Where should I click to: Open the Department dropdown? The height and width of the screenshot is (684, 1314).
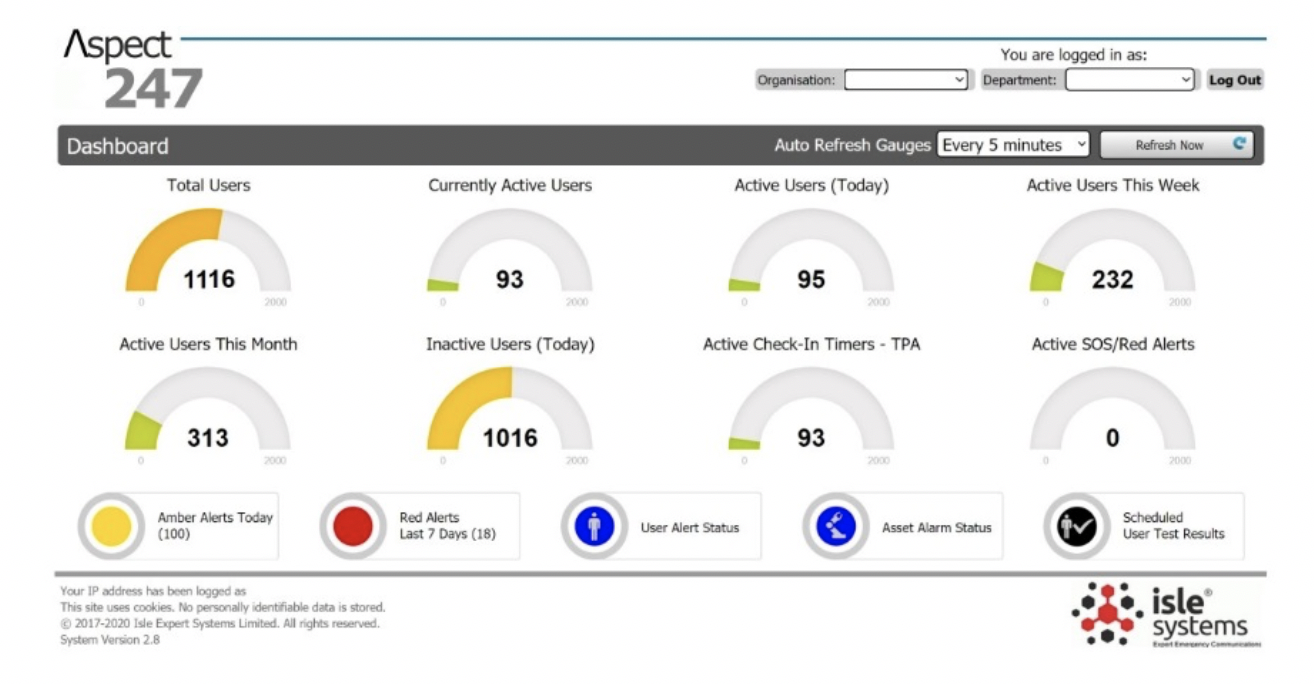click(1130, 80)
